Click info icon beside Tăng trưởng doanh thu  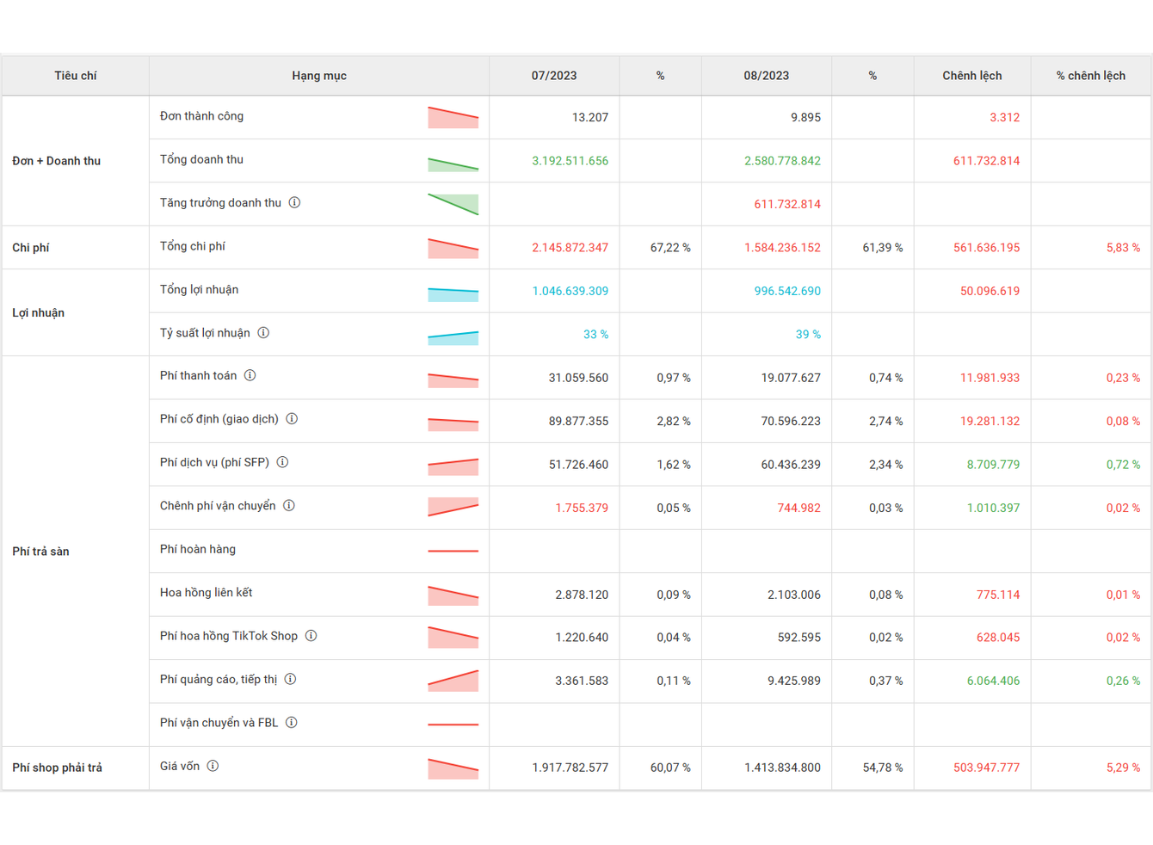(x=294, y=202)
